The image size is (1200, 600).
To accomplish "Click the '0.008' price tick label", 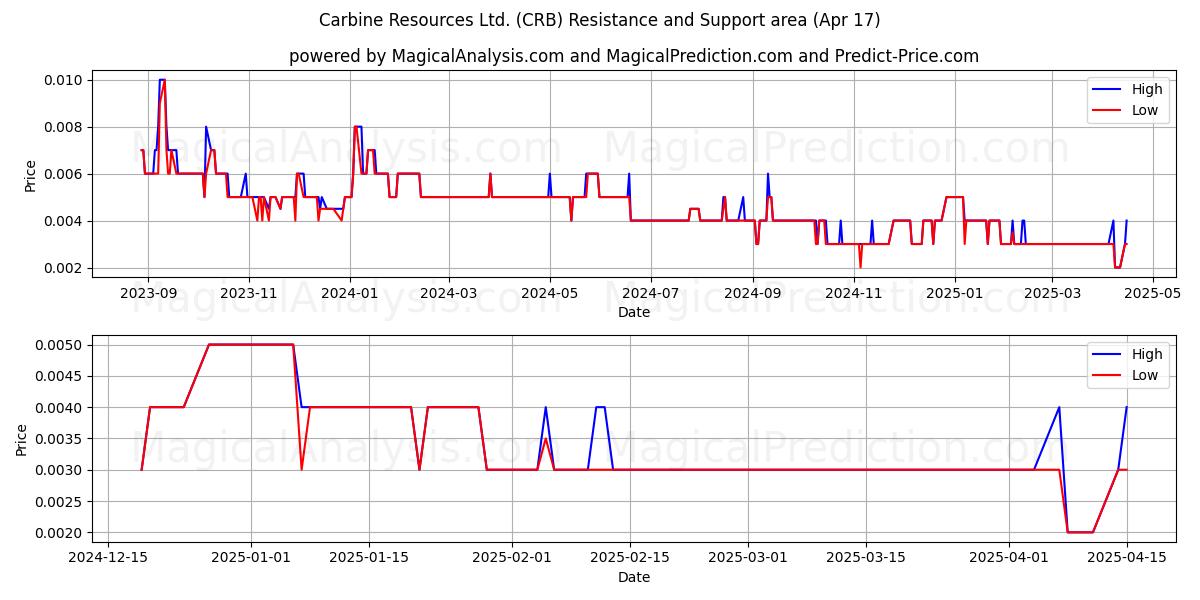I will click(64, 127).
